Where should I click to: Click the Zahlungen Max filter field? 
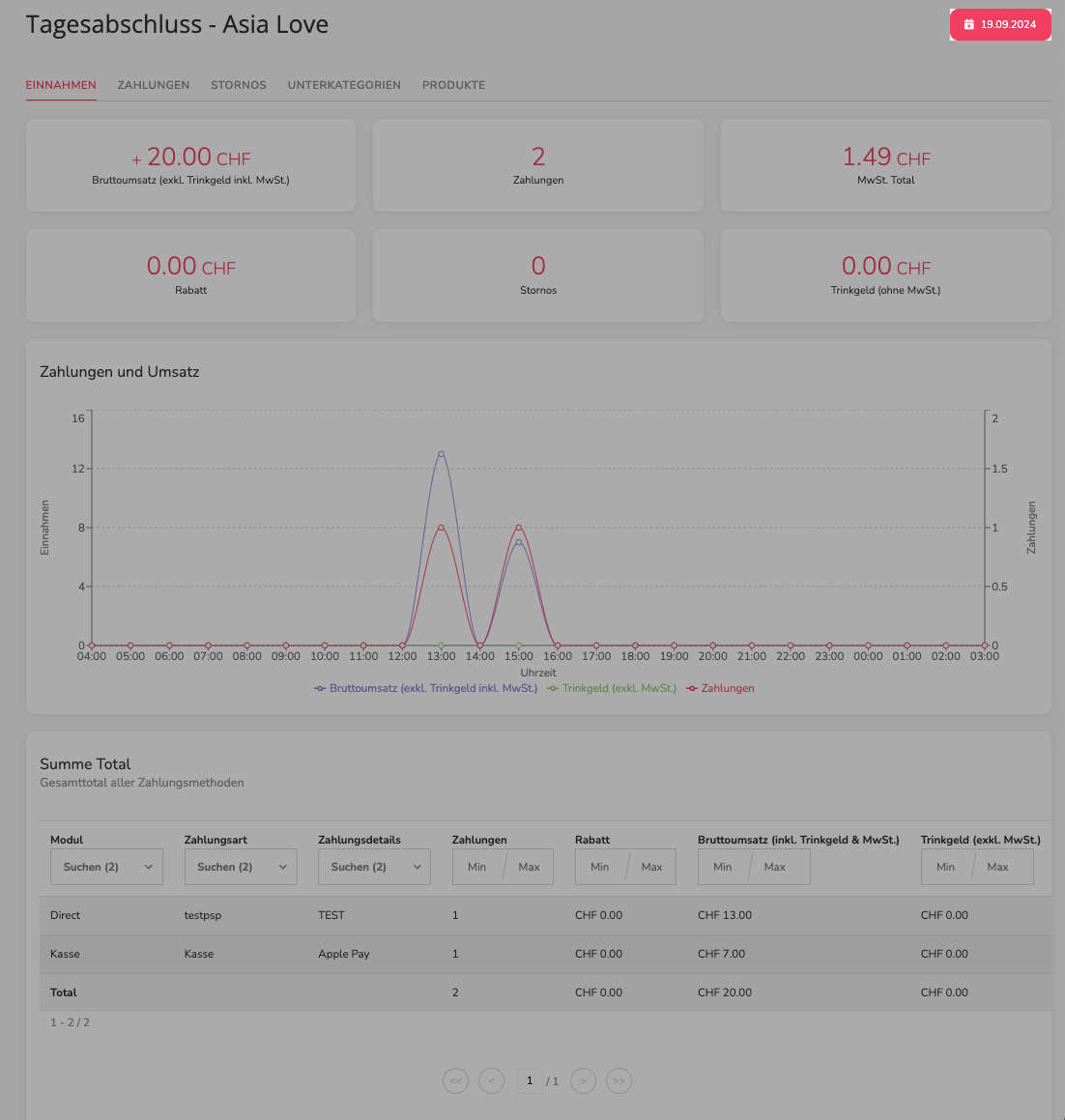pyautogui.click(x=530, y=867)
